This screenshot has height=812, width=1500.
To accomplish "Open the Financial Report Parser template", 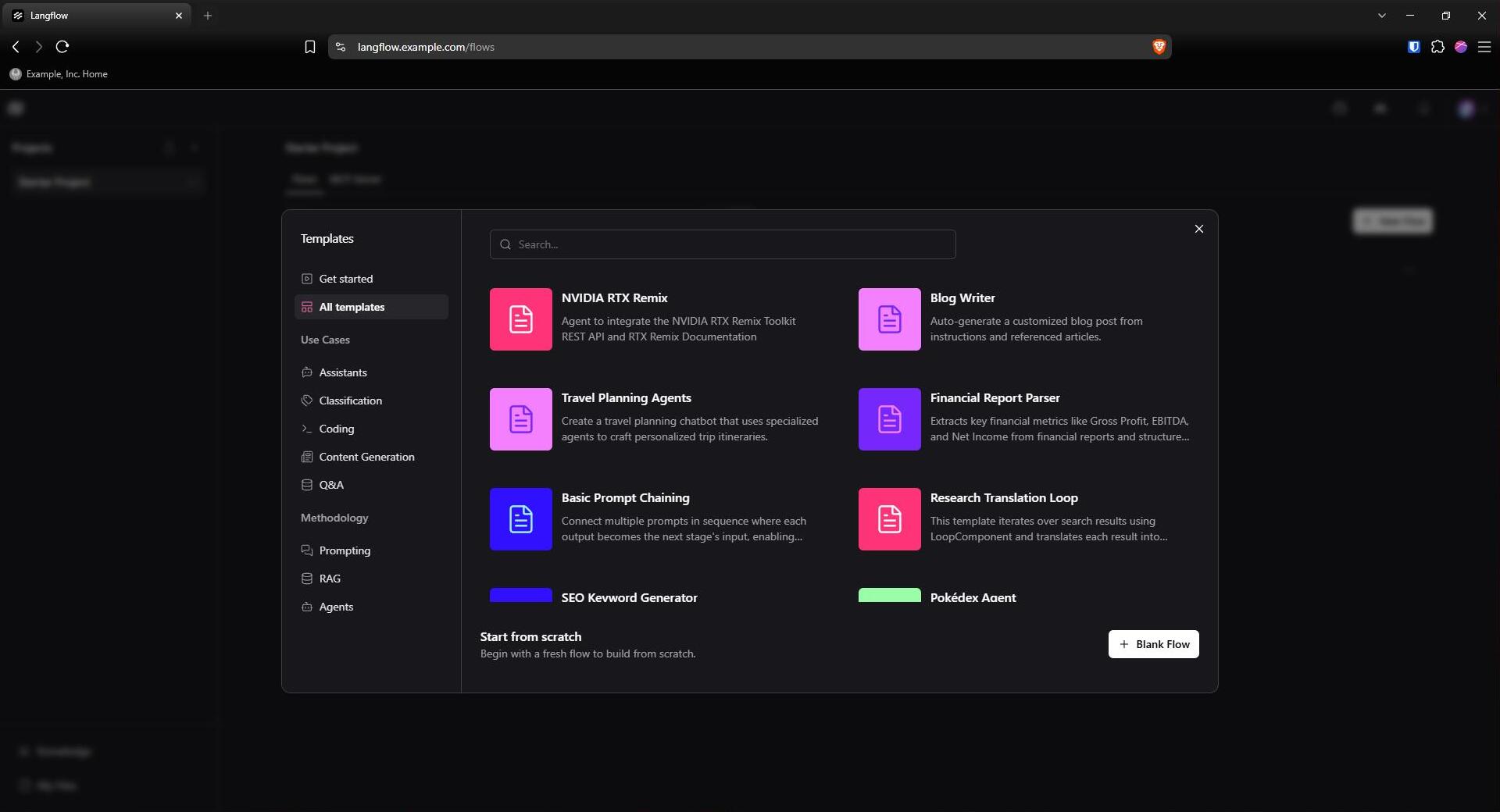I will pos(1023,418).
